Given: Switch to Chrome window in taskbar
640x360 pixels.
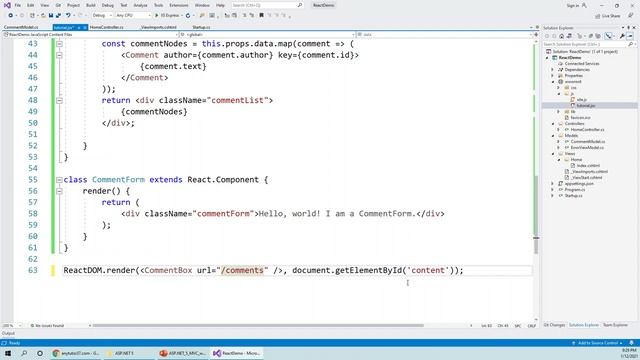Looking at the screenshot, I should tap(76, 353).
